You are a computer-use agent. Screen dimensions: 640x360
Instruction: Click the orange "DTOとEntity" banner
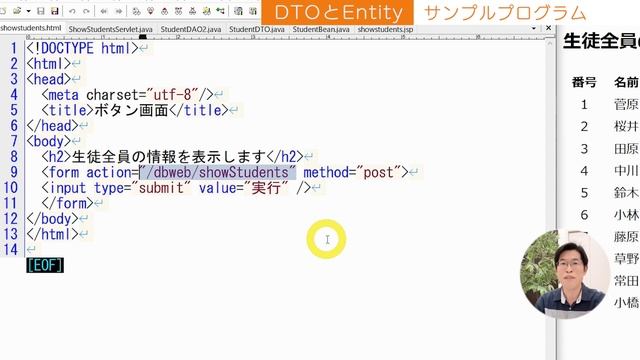338,13
